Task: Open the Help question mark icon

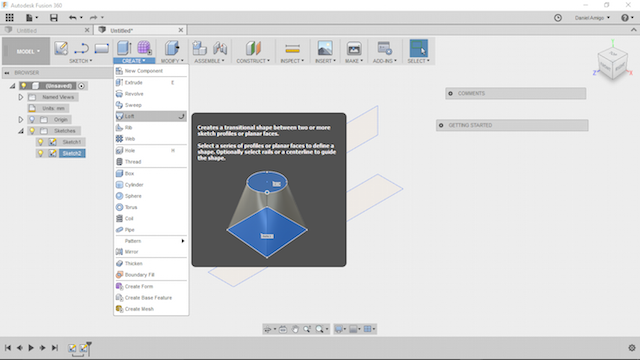Action: pos(624,18)
